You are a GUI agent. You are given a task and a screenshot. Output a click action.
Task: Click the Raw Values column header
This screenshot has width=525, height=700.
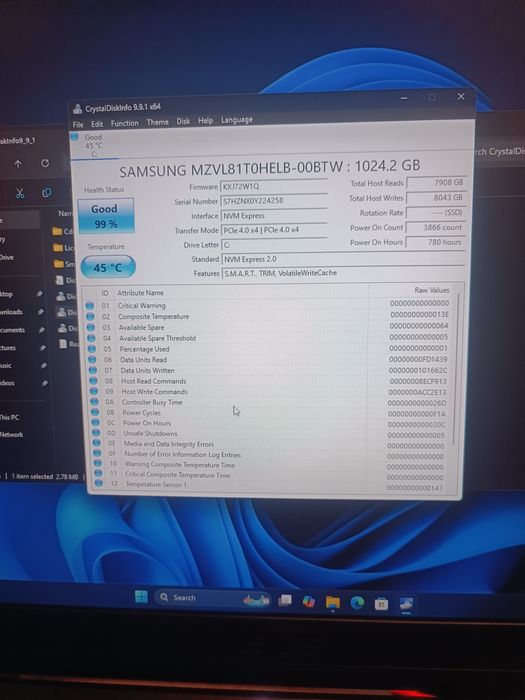[432, 290]
